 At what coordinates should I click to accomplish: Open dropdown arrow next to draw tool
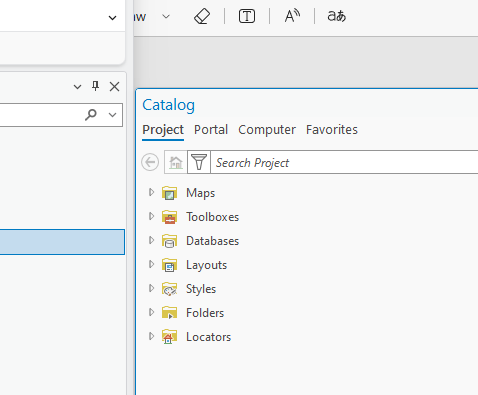[x=166, y=16]
